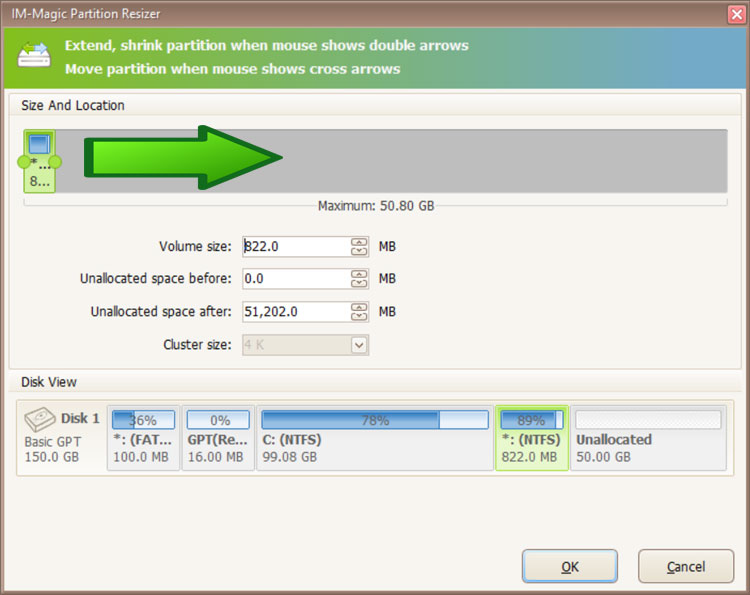Open the Cluster size dropdown
Screen dimensions: 750x595
coord(359,344)
